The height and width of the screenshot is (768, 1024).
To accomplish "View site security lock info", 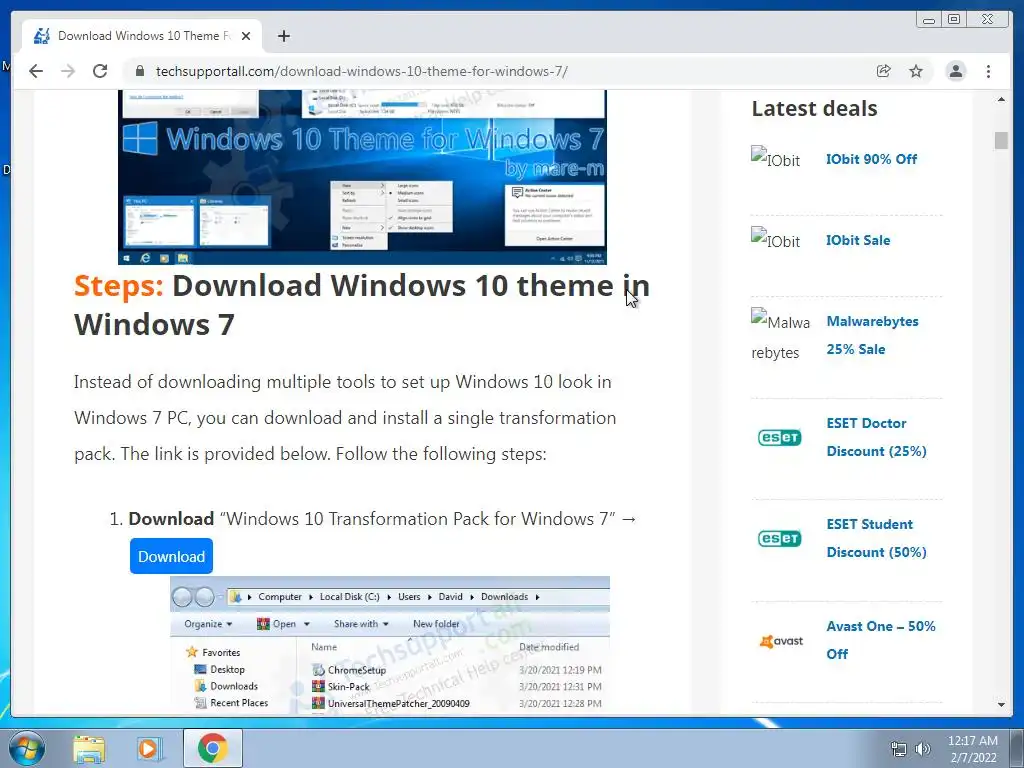I will (139, 71).
